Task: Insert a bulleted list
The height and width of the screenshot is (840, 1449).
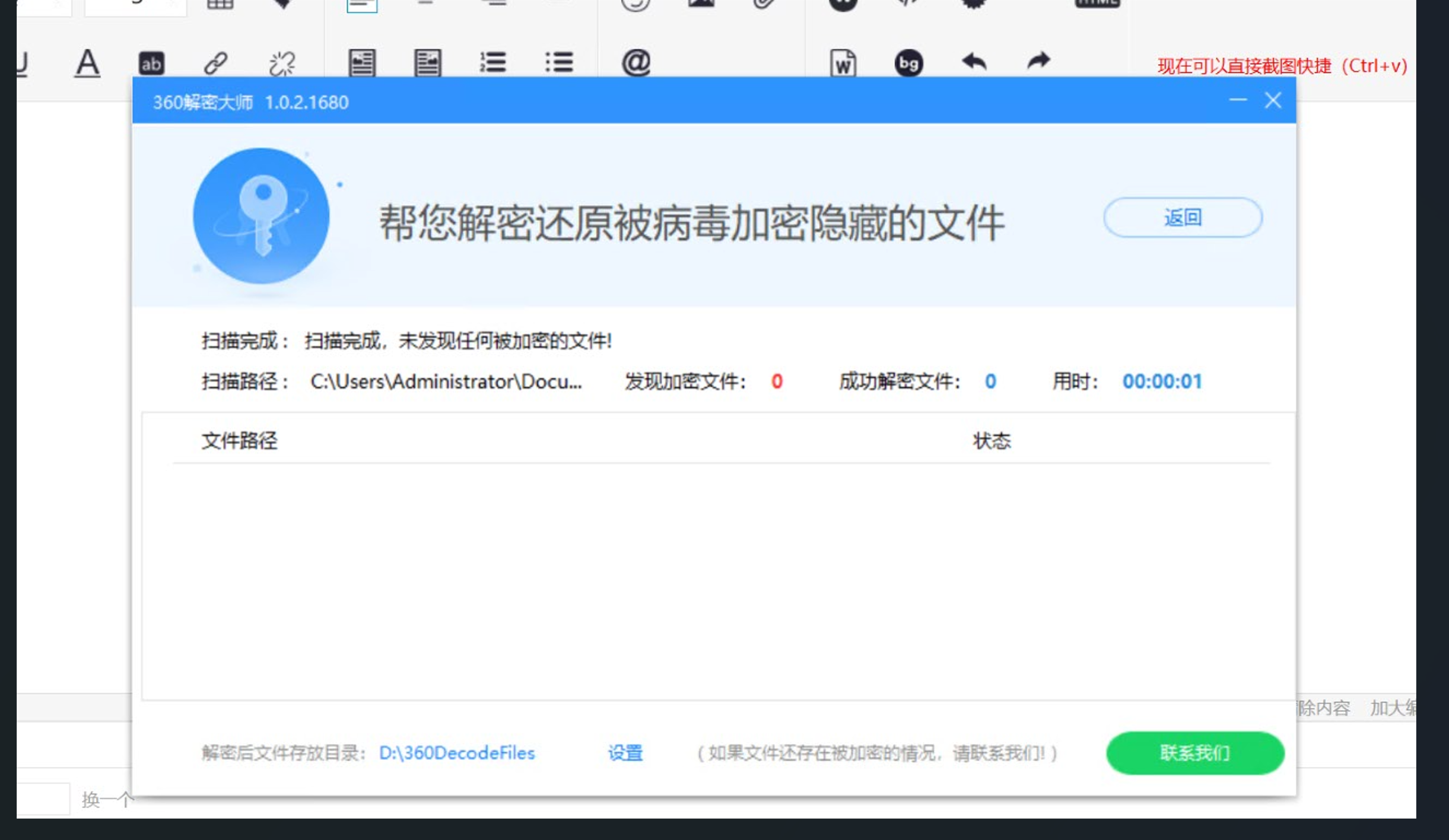Action: tap(559, 62)
